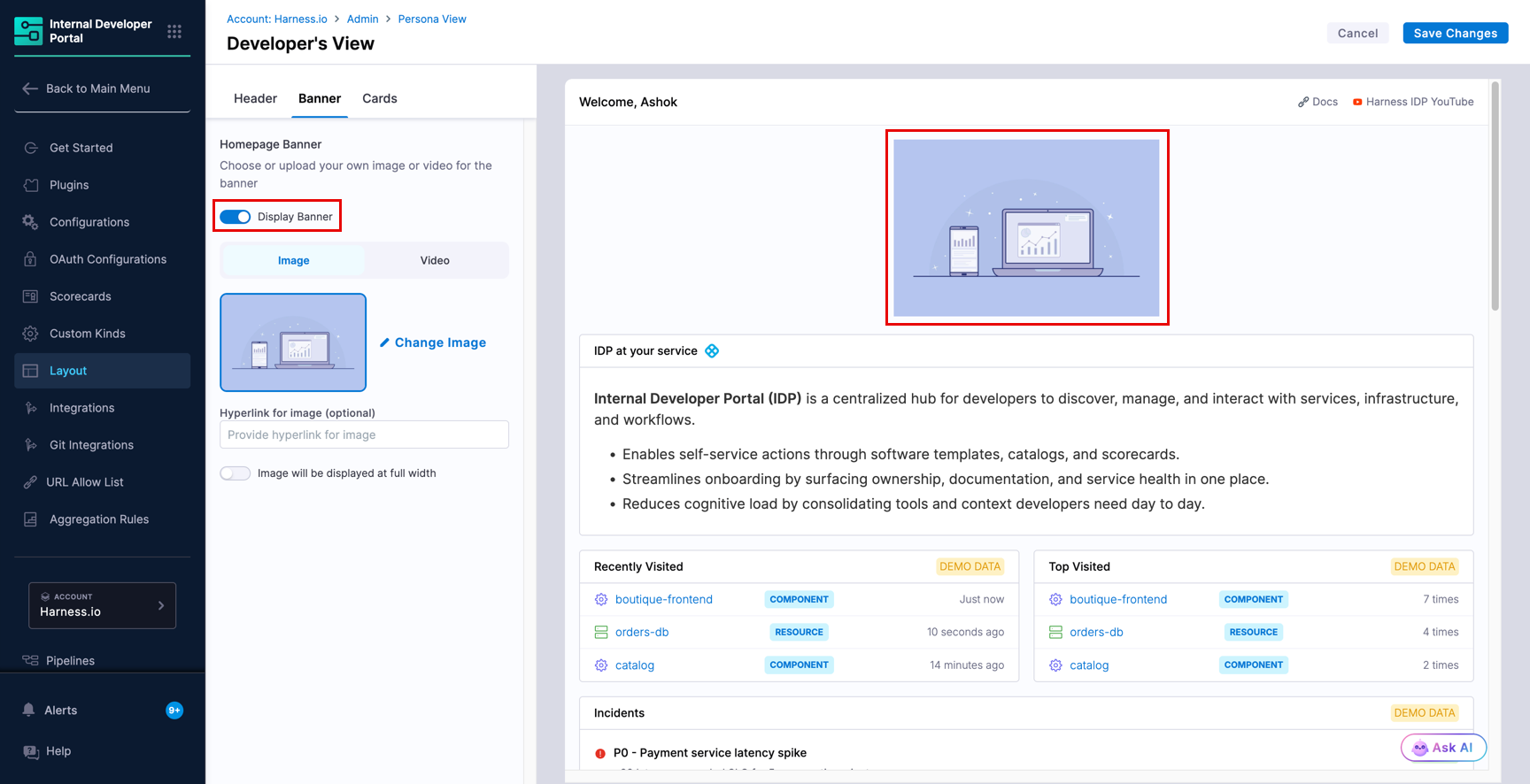Screen dimensions: 1530x784
Task: Click the Harness icon beside IDP at your service
Action: pyautogui.click(x=712, y=351)
